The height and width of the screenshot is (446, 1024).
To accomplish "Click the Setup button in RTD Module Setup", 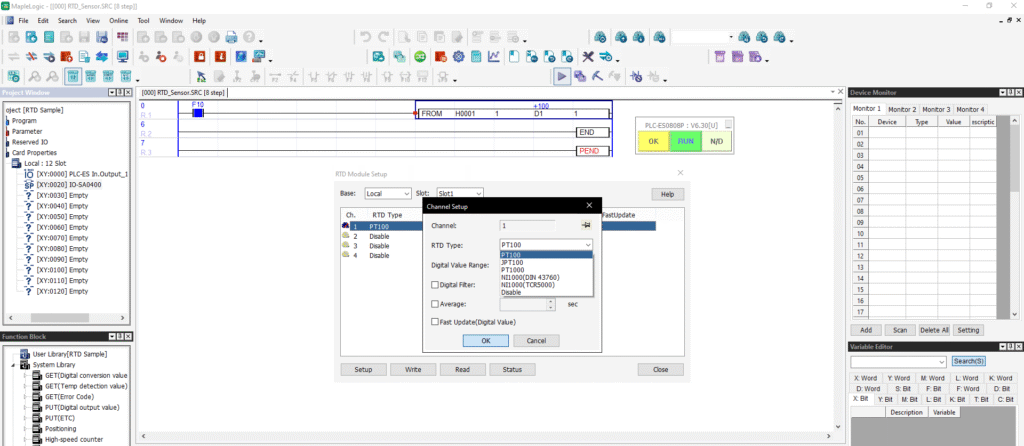I will (363, 370).
